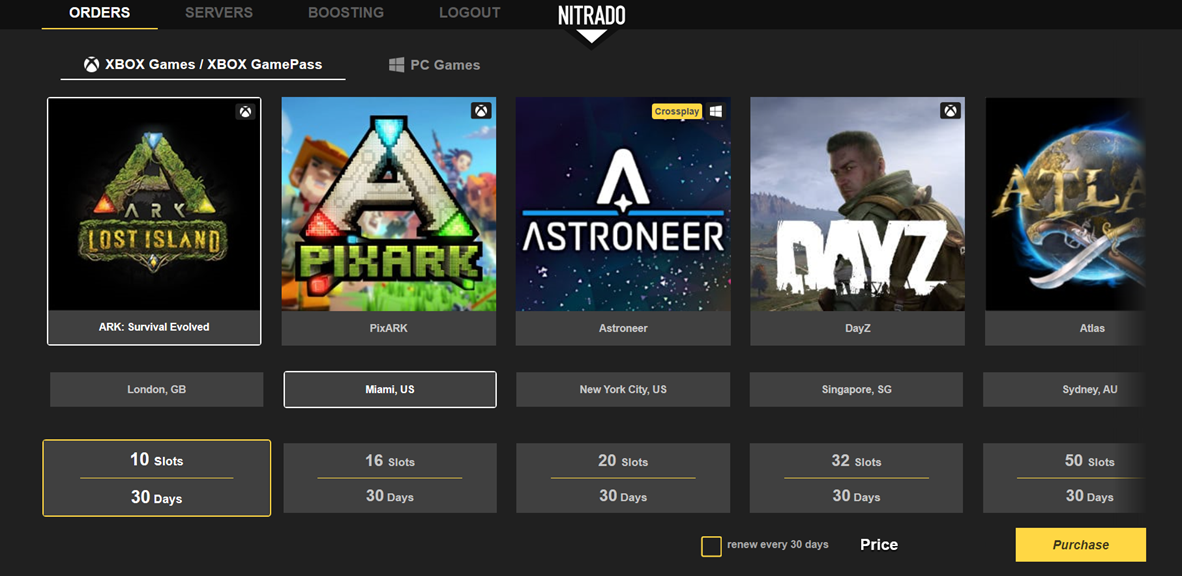Open the SERVERS tab

point(218,13)
